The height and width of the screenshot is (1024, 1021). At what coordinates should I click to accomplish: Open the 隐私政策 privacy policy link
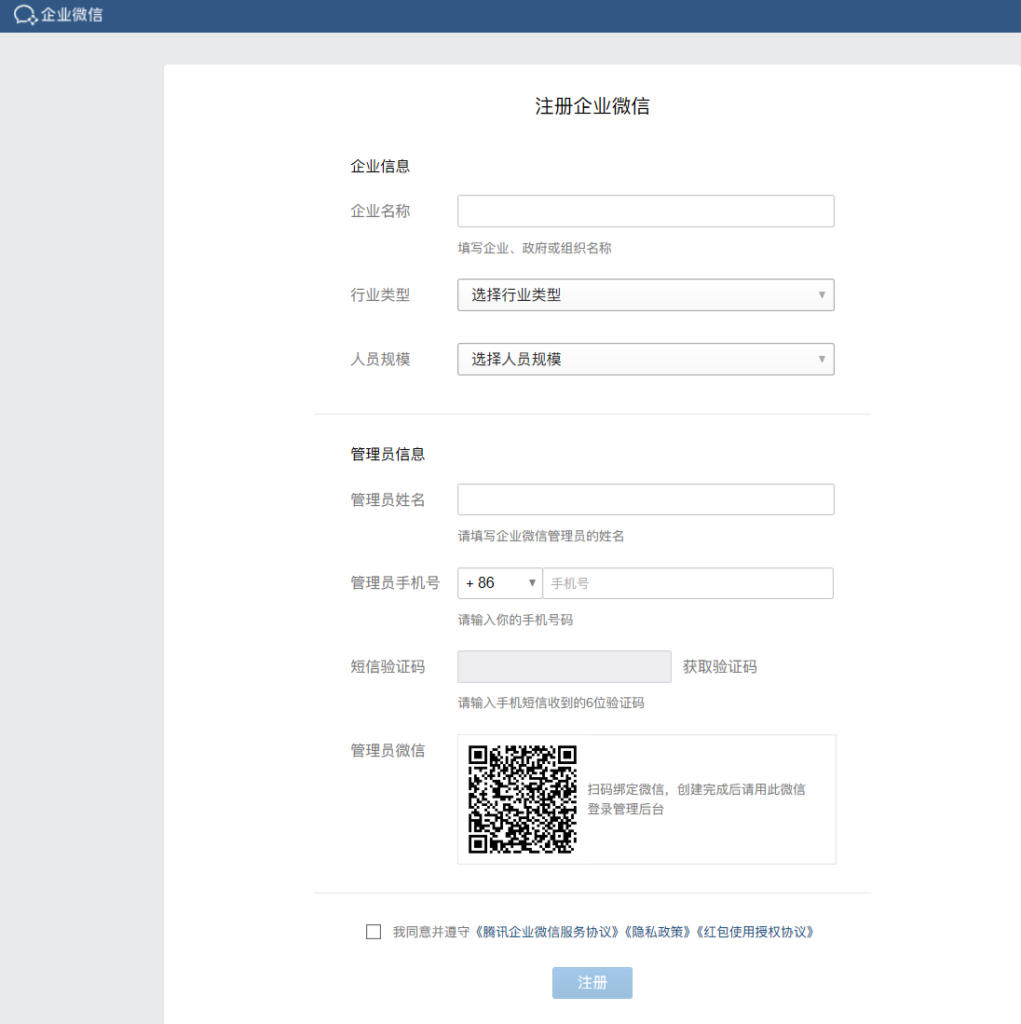pyautogui.click(x=658, y=932)
